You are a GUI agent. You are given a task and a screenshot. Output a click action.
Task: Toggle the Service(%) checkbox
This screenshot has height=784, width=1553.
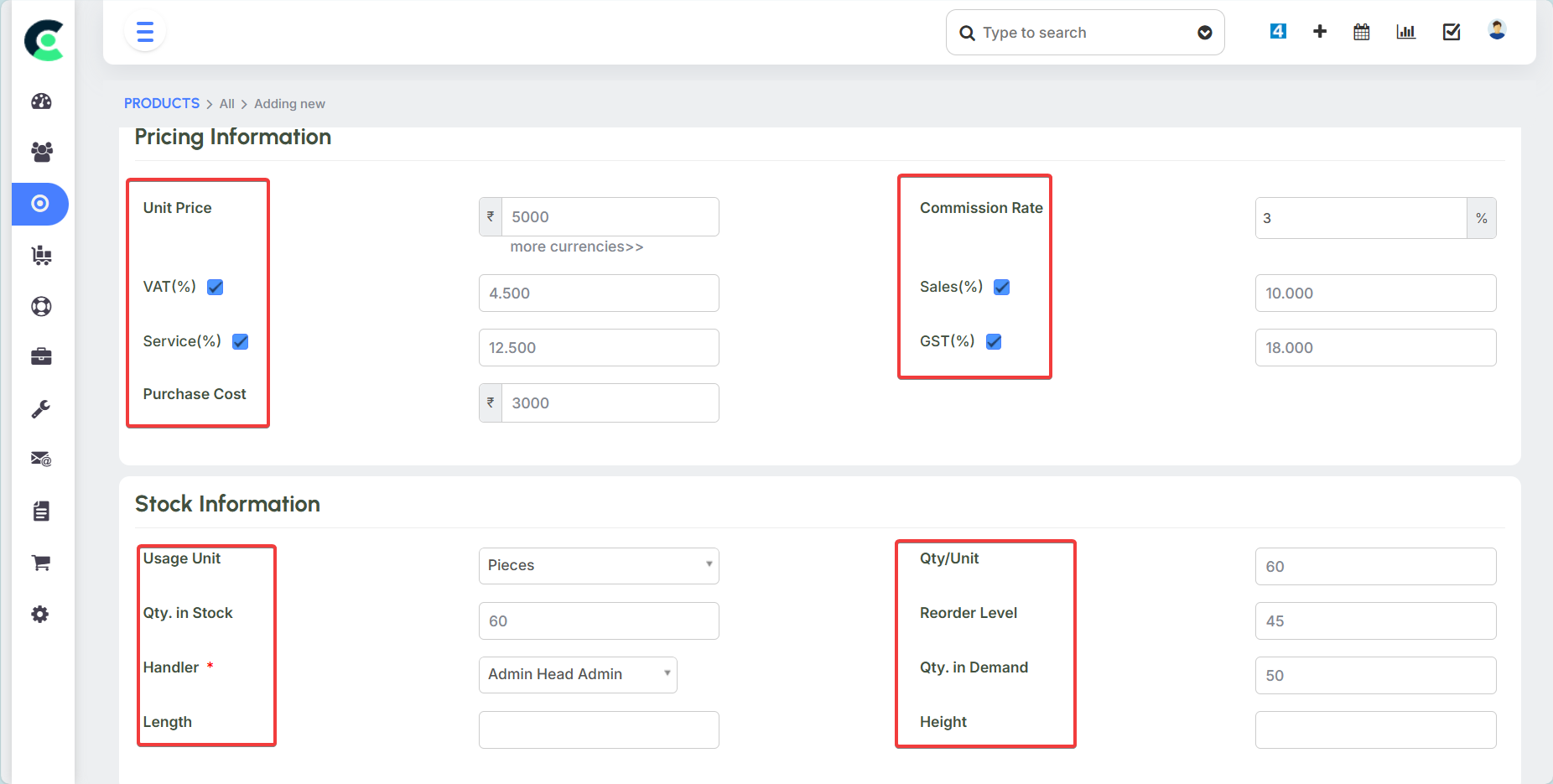coord(241,342)
